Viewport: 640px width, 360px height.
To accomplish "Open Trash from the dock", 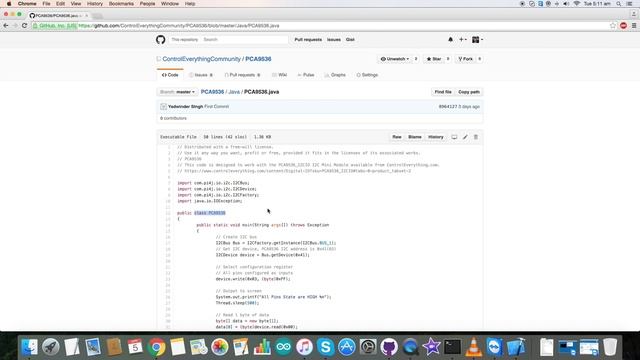I will [x=610, y=347].
